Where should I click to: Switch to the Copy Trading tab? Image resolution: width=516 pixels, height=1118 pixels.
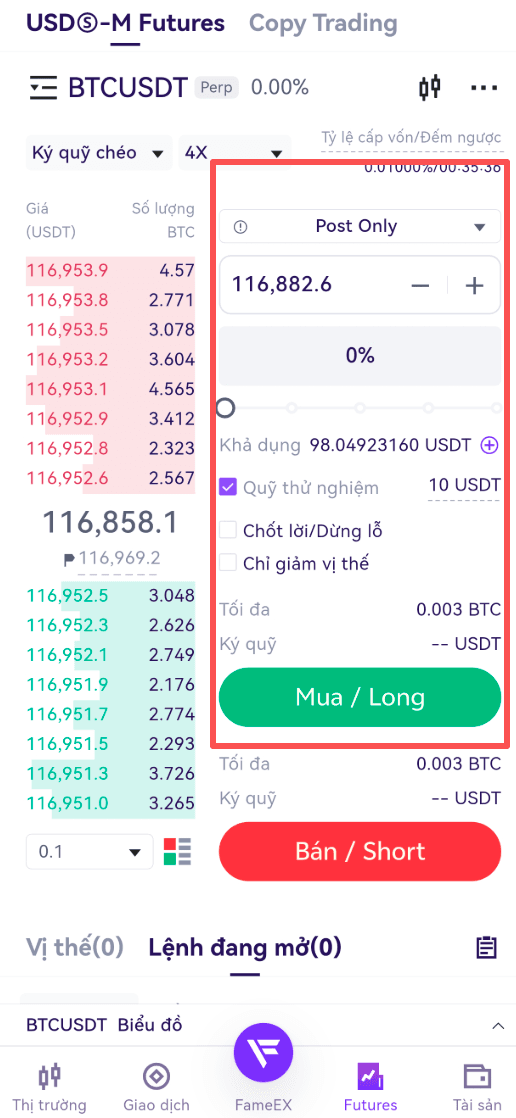[323, 23]
